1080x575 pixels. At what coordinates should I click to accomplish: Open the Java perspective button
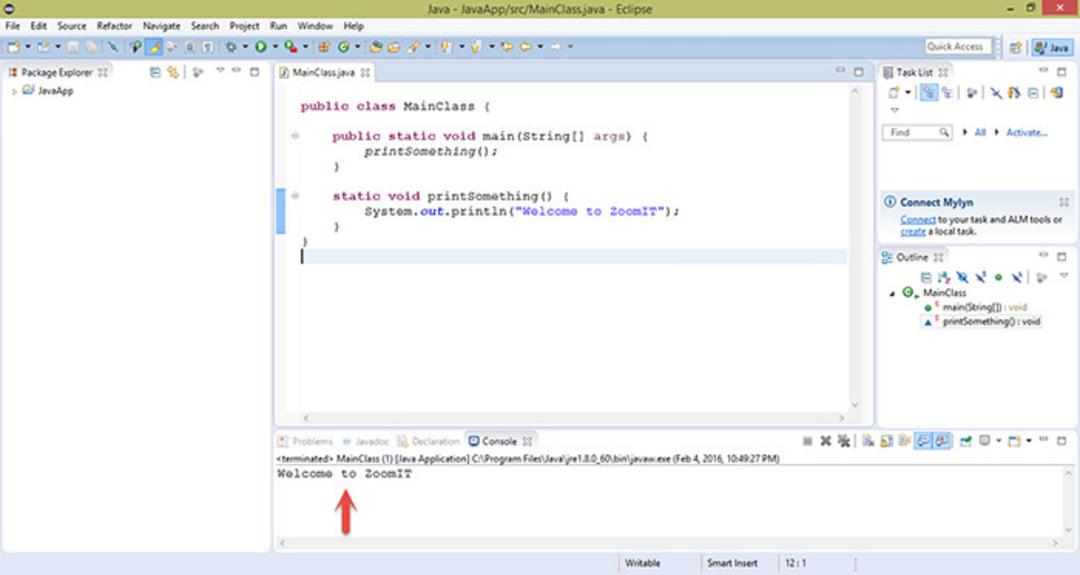1052,48
